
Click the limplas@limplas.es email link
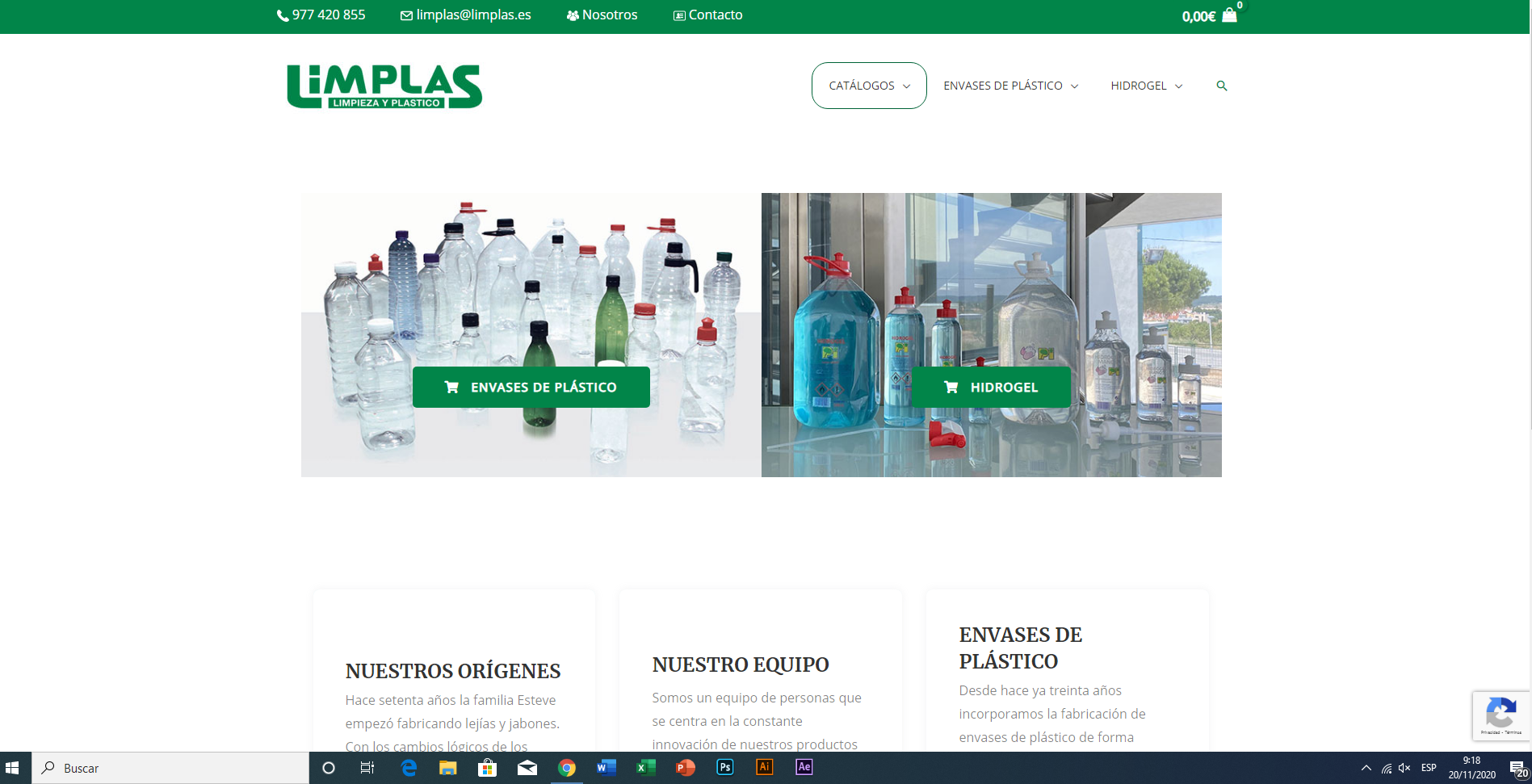point(466,15)
